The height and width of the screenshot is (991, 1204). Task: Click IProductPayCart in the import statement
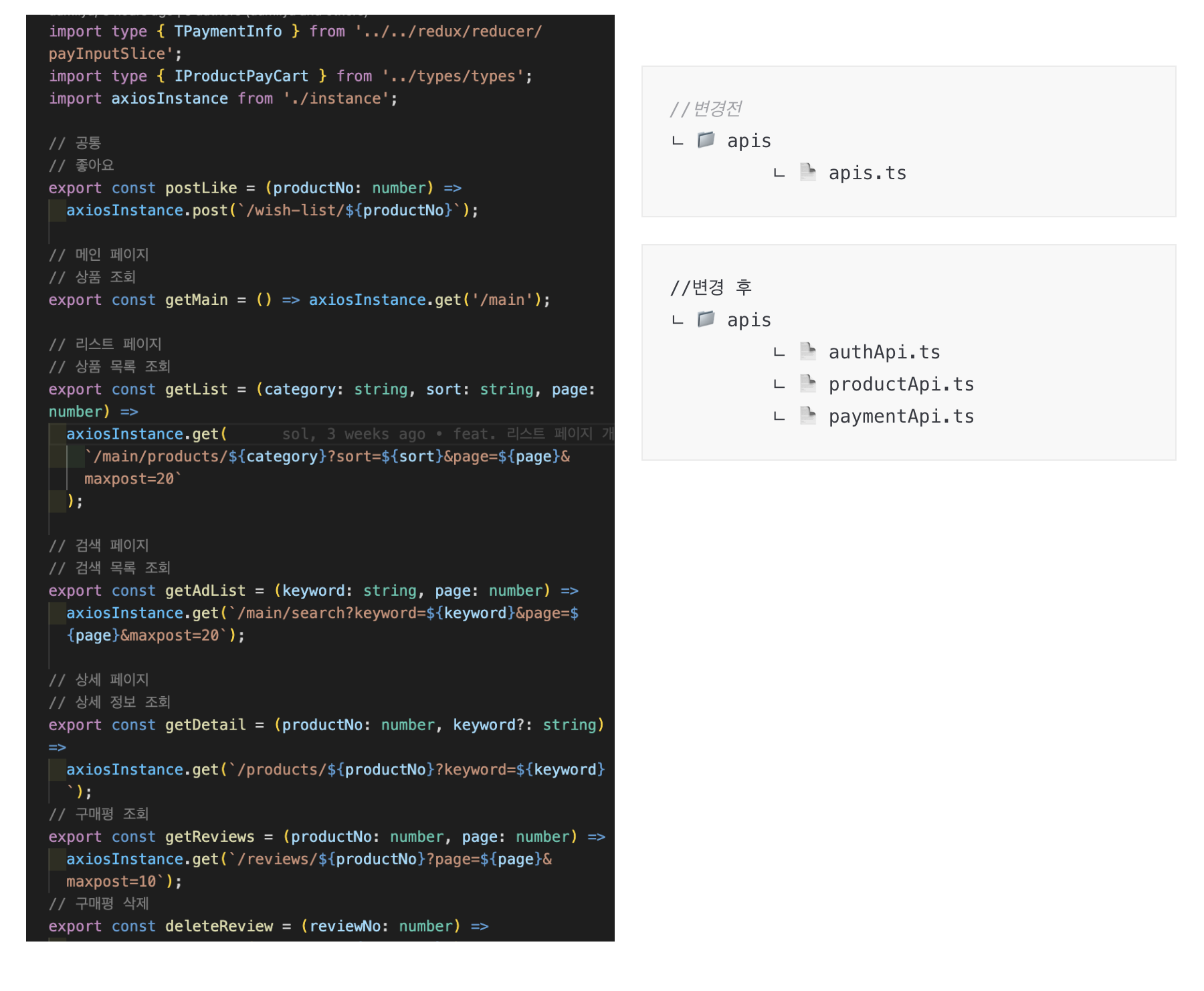pyautogui.click(x=241, y=76)
